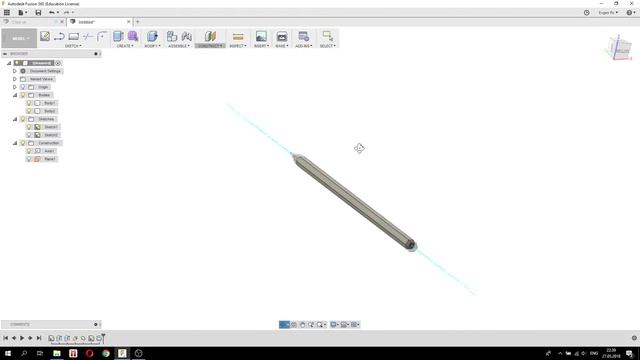Open the INSPECT dropdown menu
640x360 pixels.
click(238, 46)
